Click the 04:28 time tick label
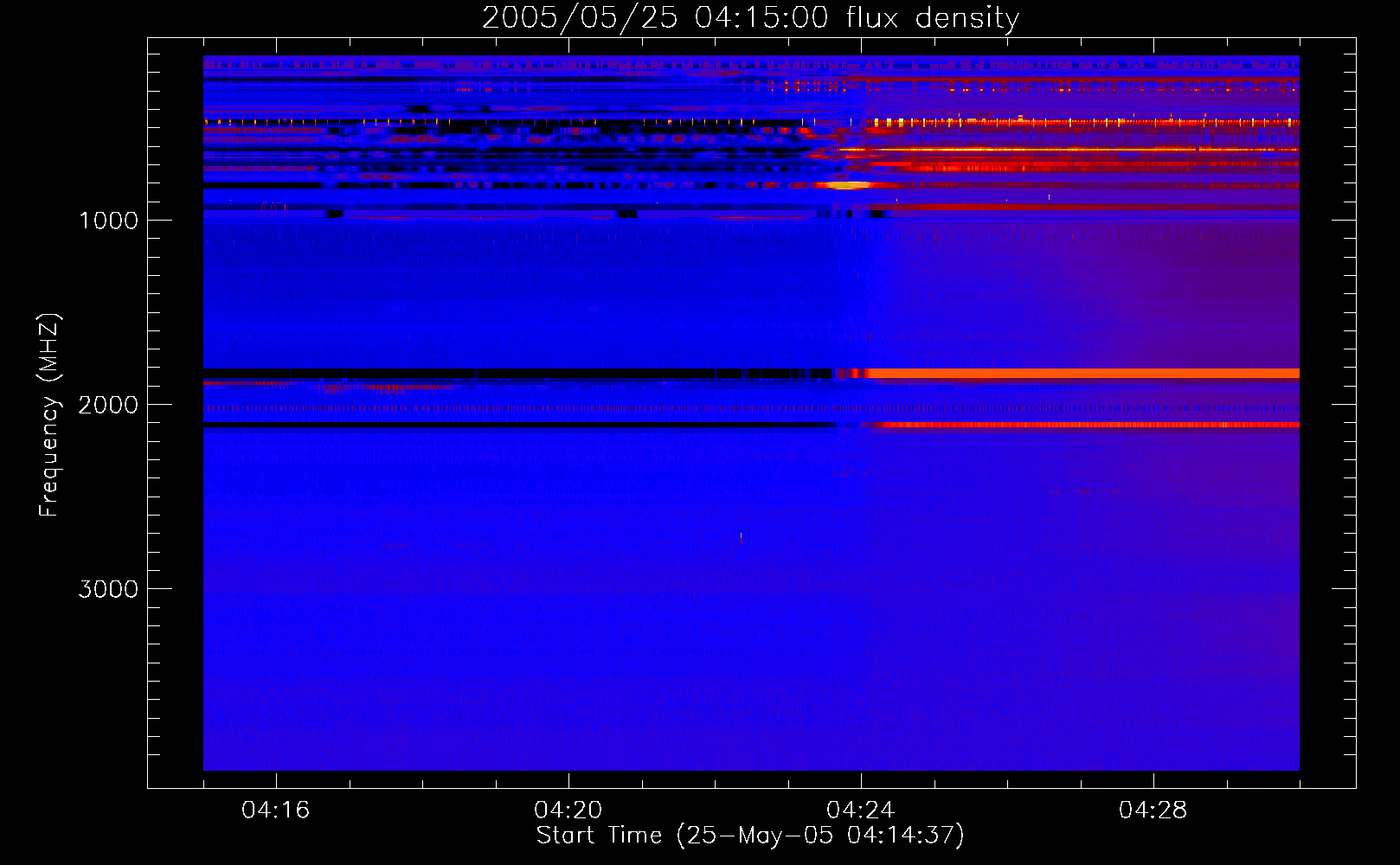 1153,810
